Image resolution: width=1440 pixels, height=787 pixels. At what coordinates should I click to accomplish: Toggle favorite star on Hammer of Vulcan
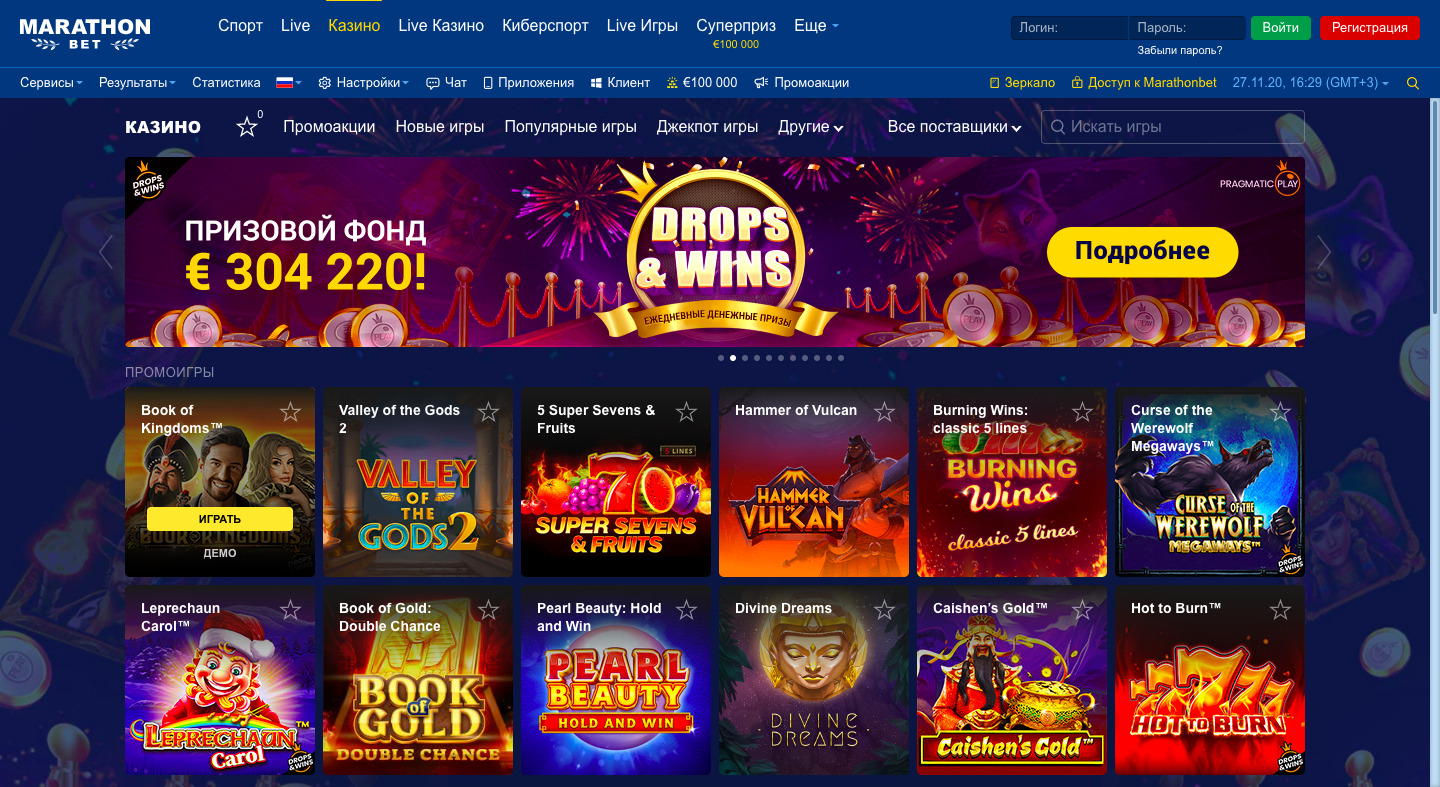point(884,412)
